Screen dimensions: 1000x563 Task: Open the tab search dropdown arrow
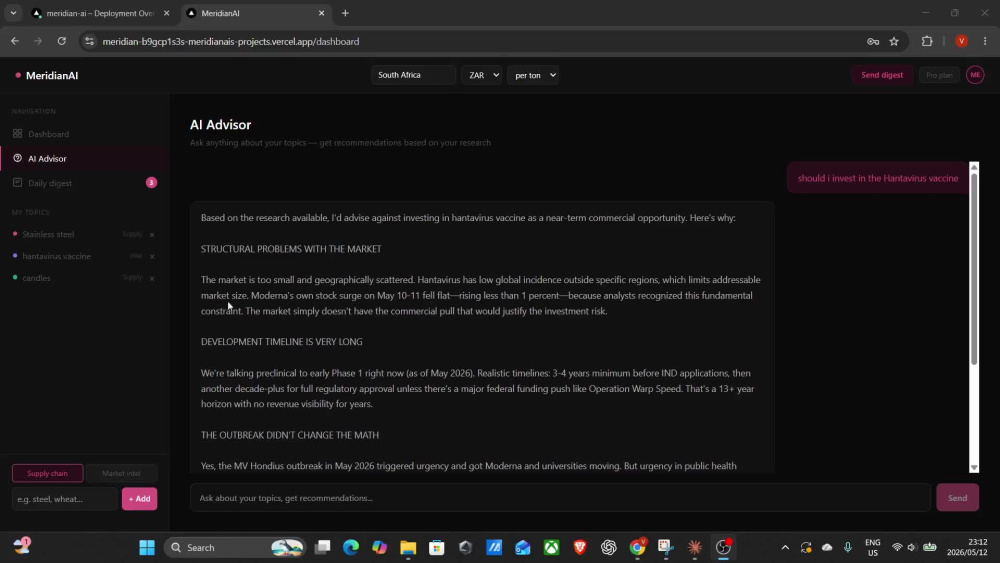(13, 13)
